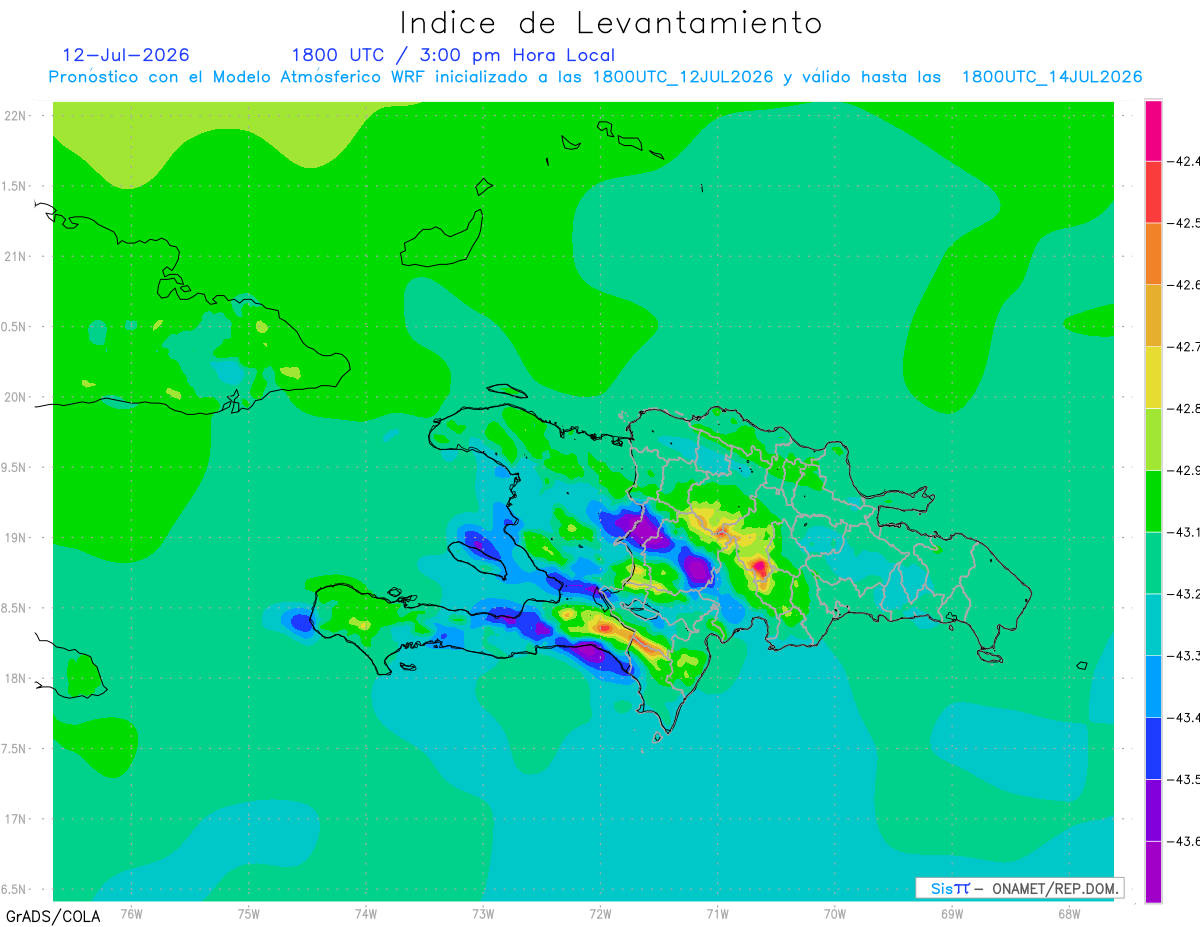The image size is (1200, 927).
Task: Click the legend value '-42.8'
Action: point(1184,409)
